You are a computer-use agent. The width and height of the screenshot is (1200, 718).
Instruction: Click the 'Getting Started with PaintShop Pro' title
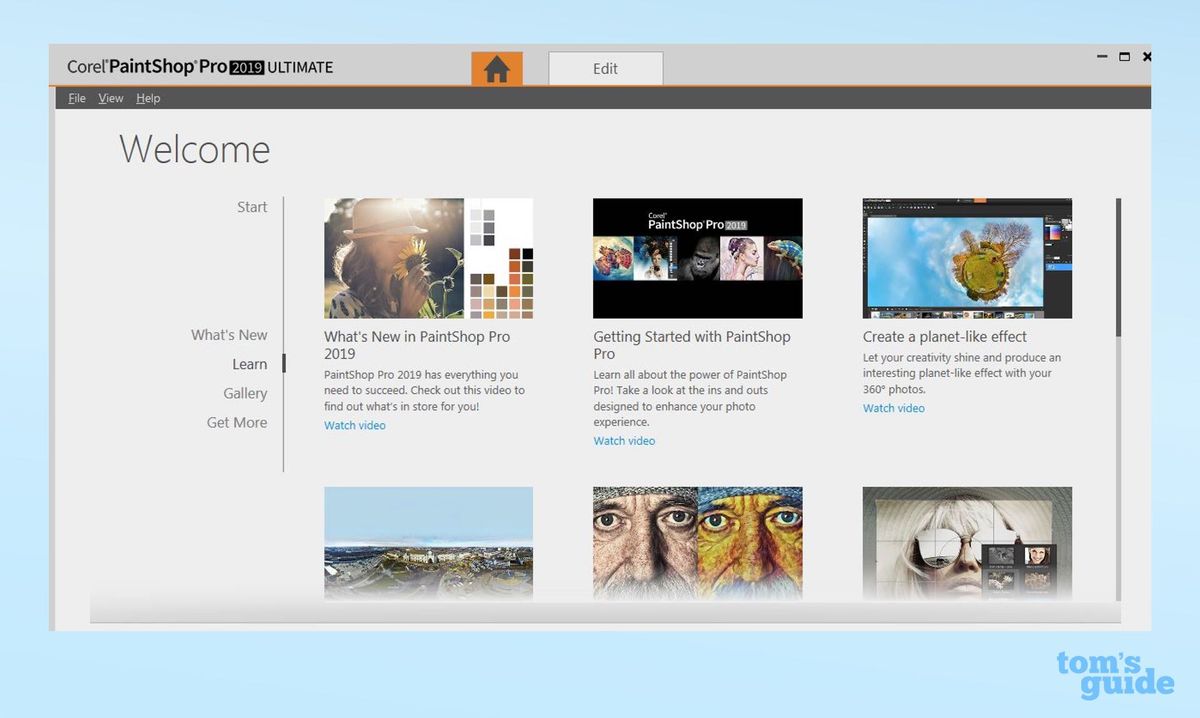point(692,345)
